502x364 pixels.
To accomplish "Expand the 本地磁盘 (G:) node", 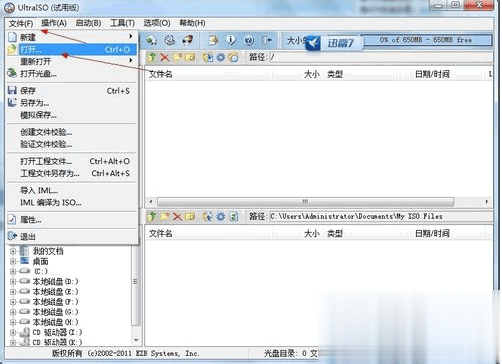I will pyautogui.click(x=13, y=312).
